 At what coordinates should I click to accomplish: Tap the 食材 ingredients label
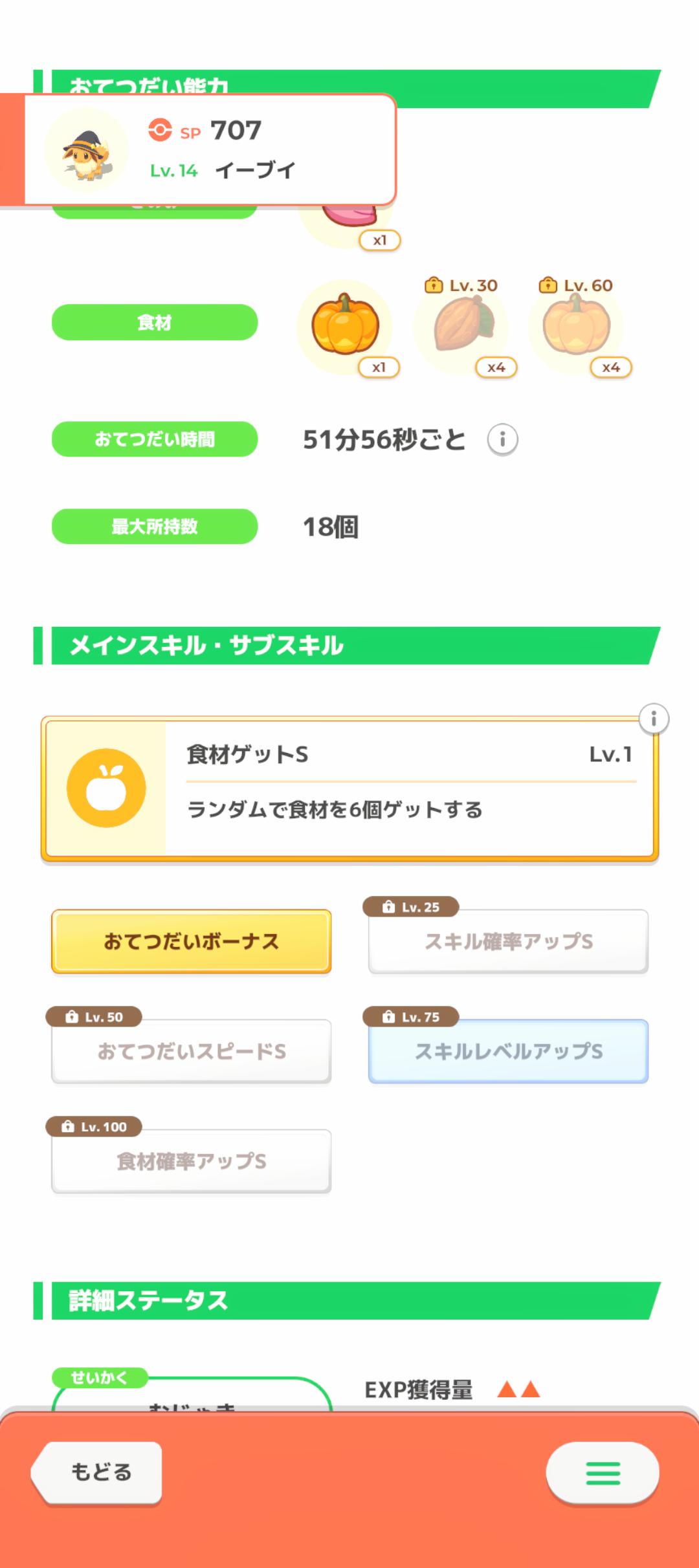[x=155, y=322]
